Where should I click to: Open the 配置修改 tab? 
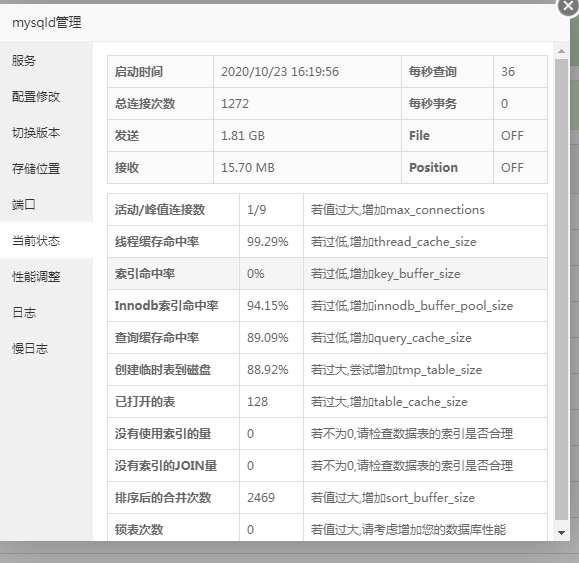tap(46, 96)
